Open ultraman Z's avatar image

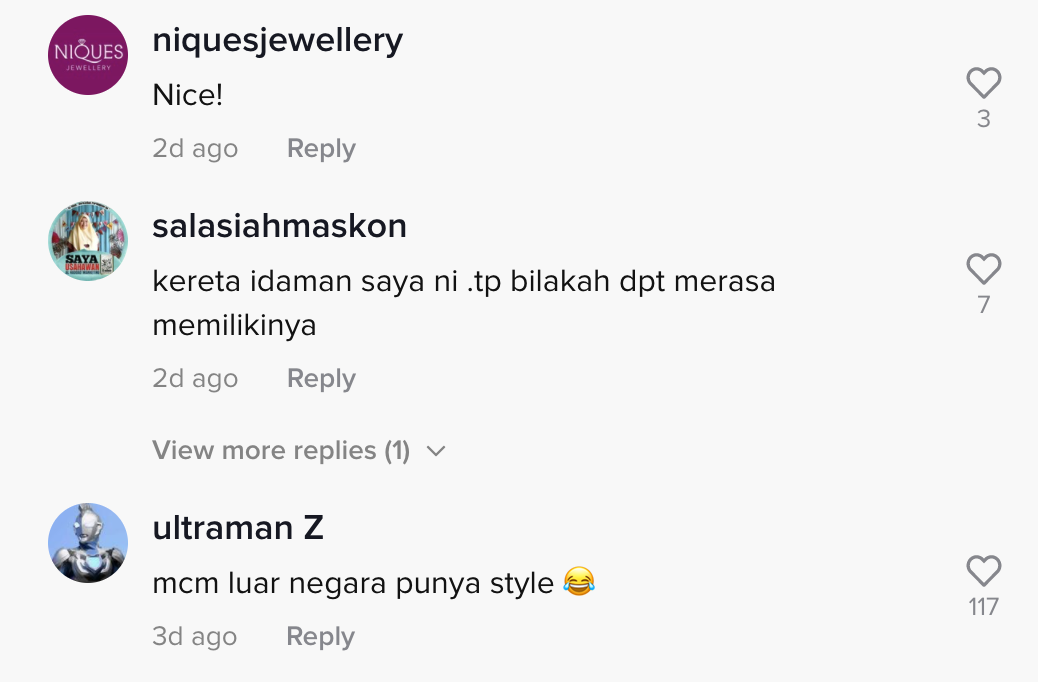pyautogui.click(x=88, y=543)
